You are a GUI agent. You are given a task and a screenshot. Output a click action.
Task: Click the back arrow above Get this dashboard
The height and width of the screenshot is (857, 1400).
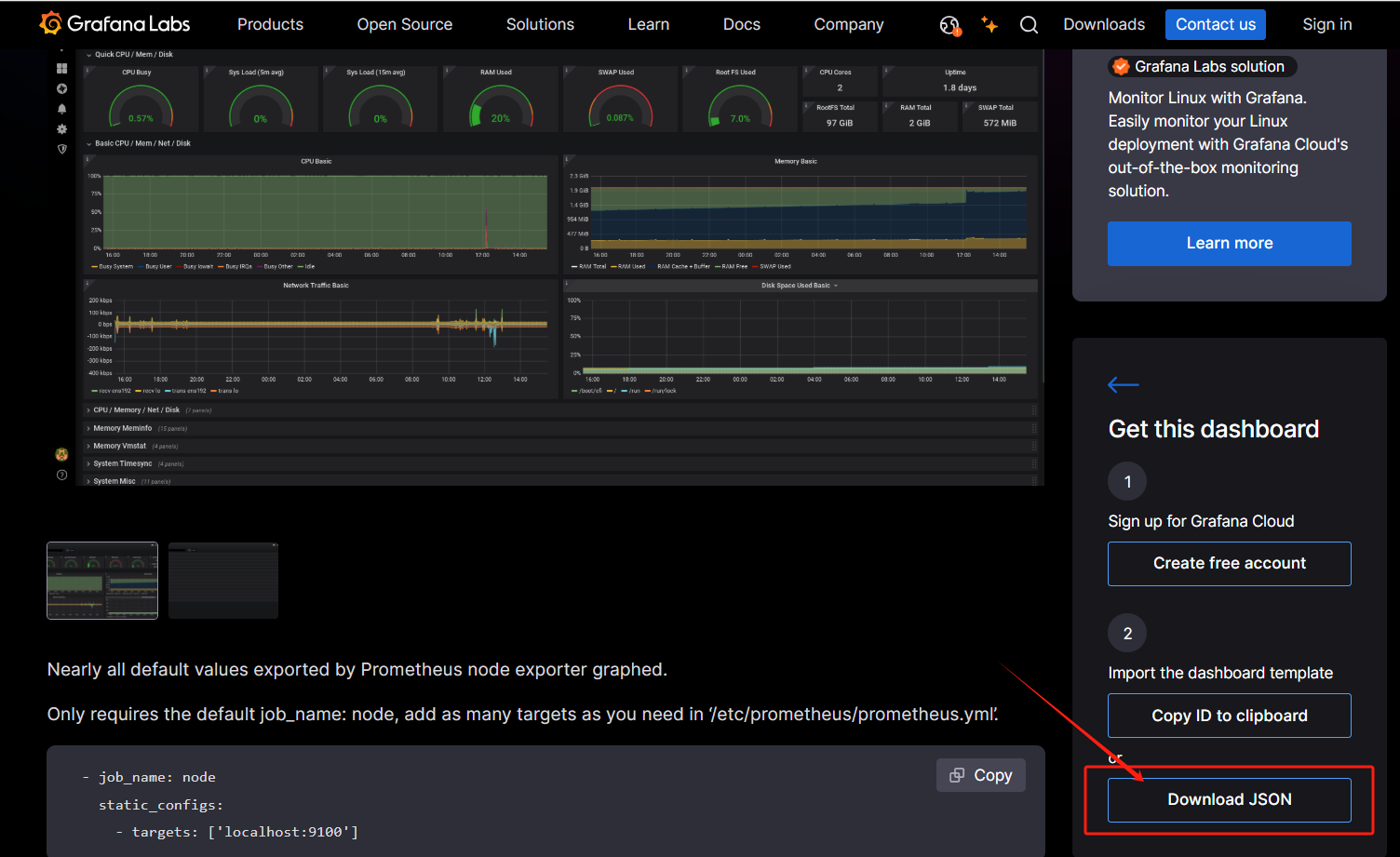1124,384
